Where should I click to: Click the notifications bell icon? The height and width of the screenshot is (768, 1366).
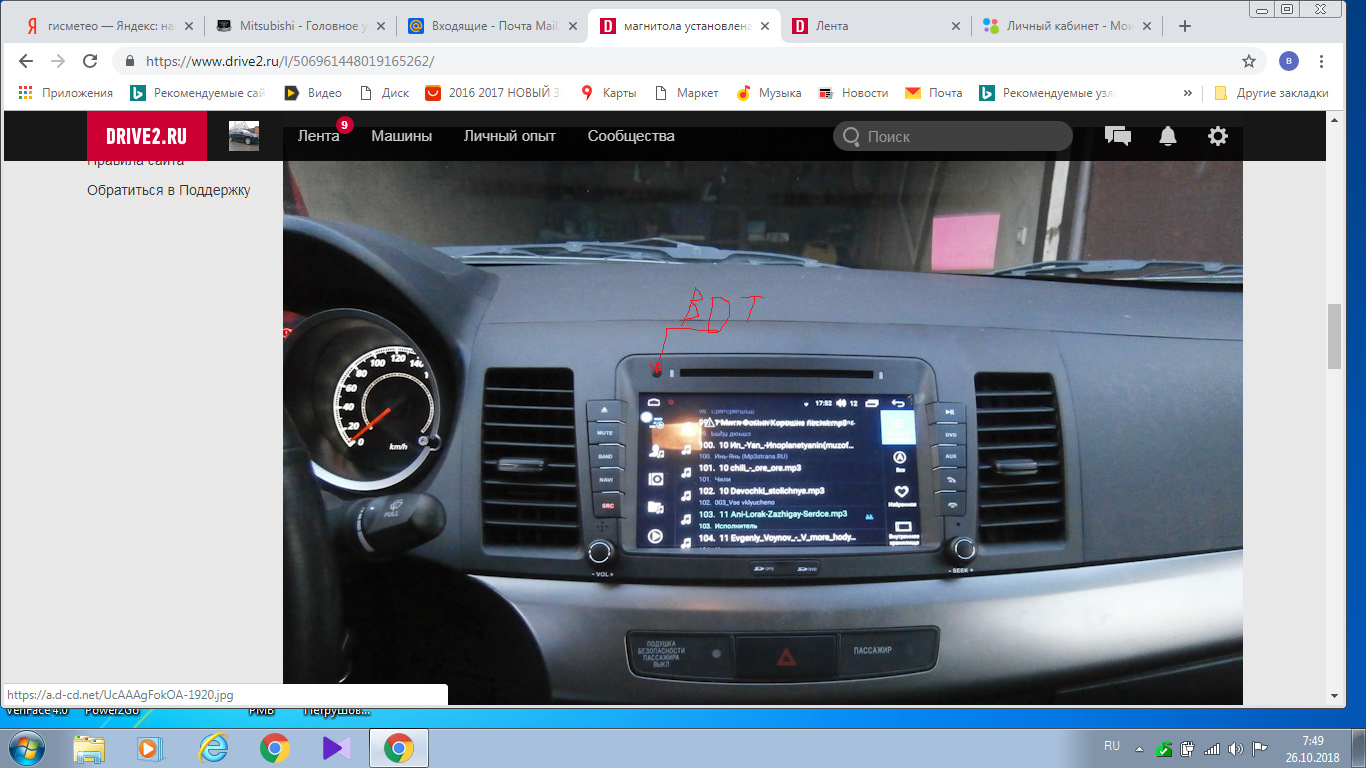click(1167, 136)
